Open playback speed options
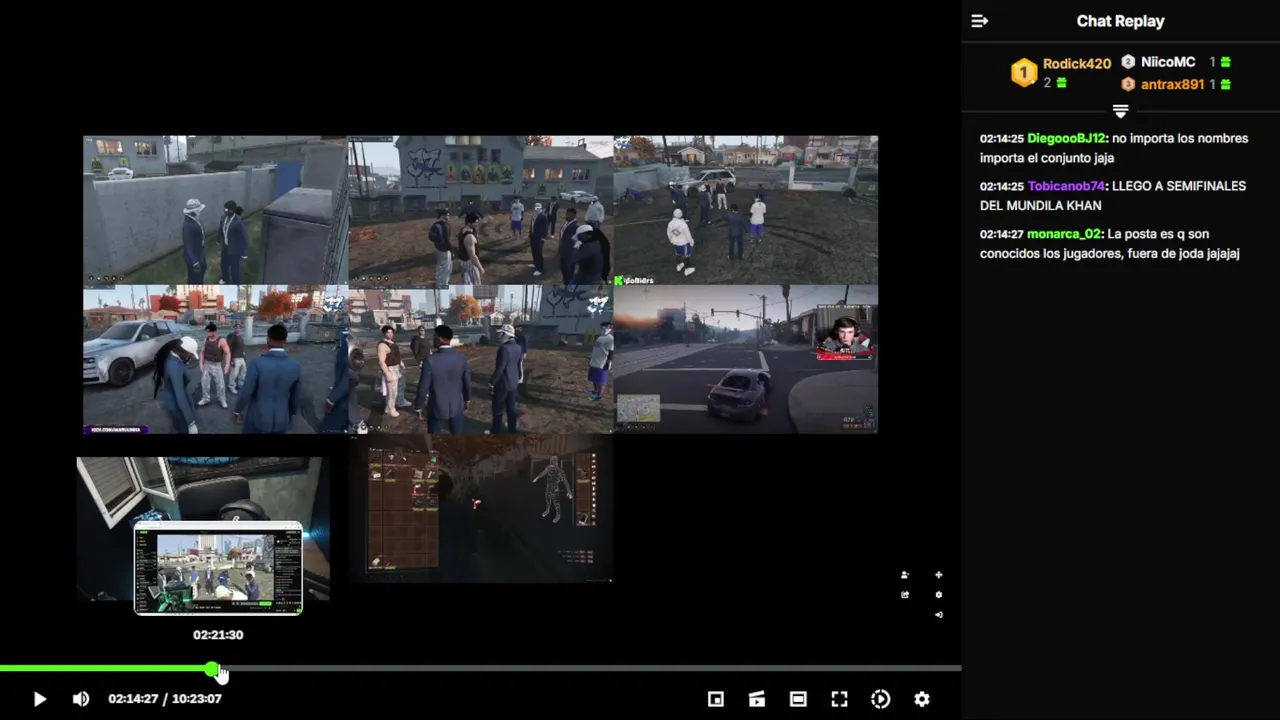 (881, 699)
